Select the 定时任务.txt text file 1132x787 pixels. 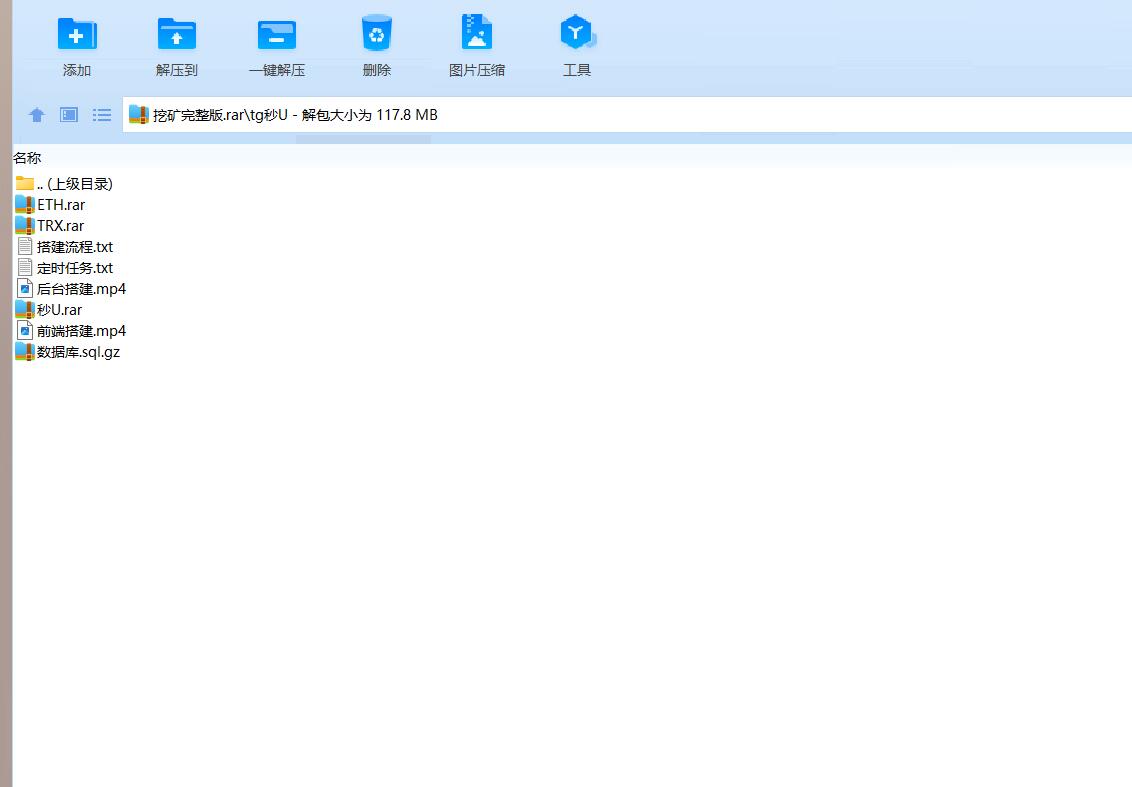tap(74, 268)
